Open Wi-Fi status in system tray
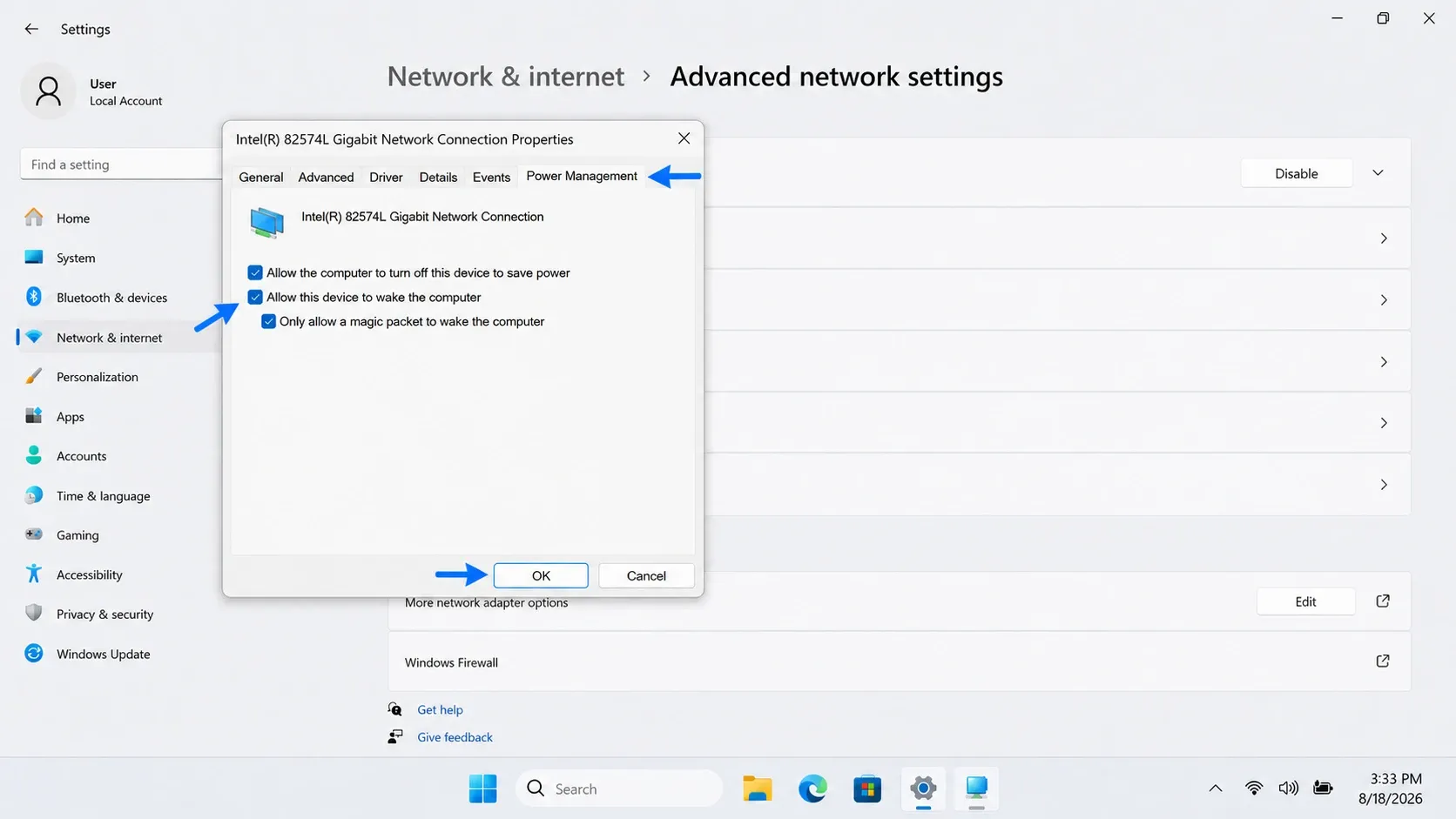The width and height of the screenshot is (1456, 819). (x=1254, y=789)
